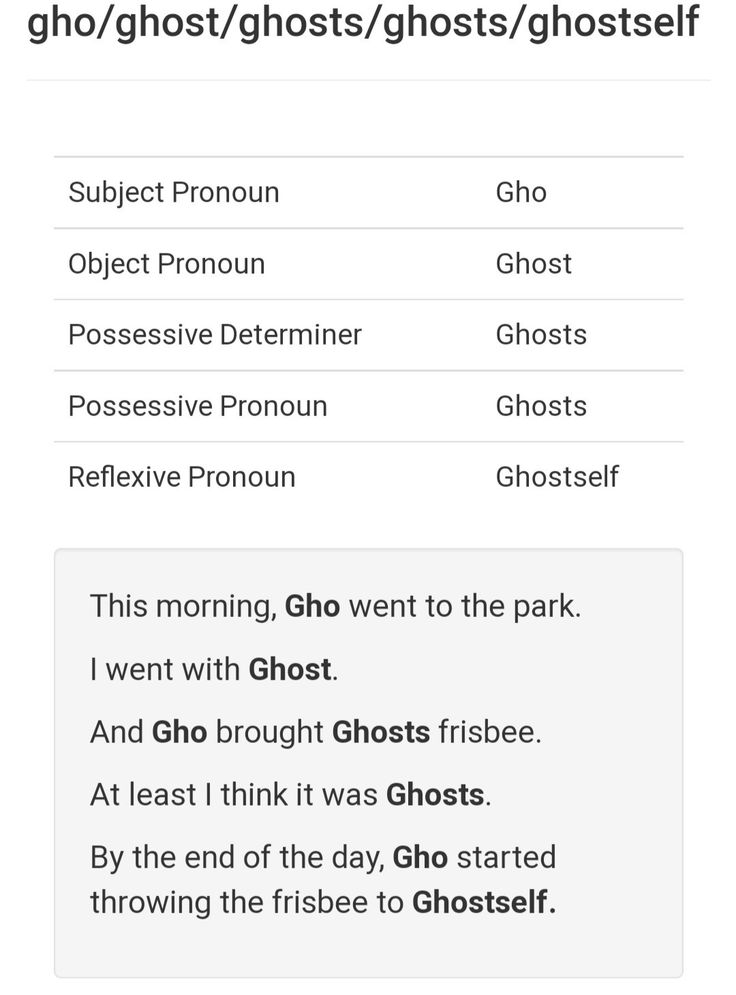Click bold Ghost in second example sentence
The width and height of the screenshot is (736, 995).
coord(290,669)
